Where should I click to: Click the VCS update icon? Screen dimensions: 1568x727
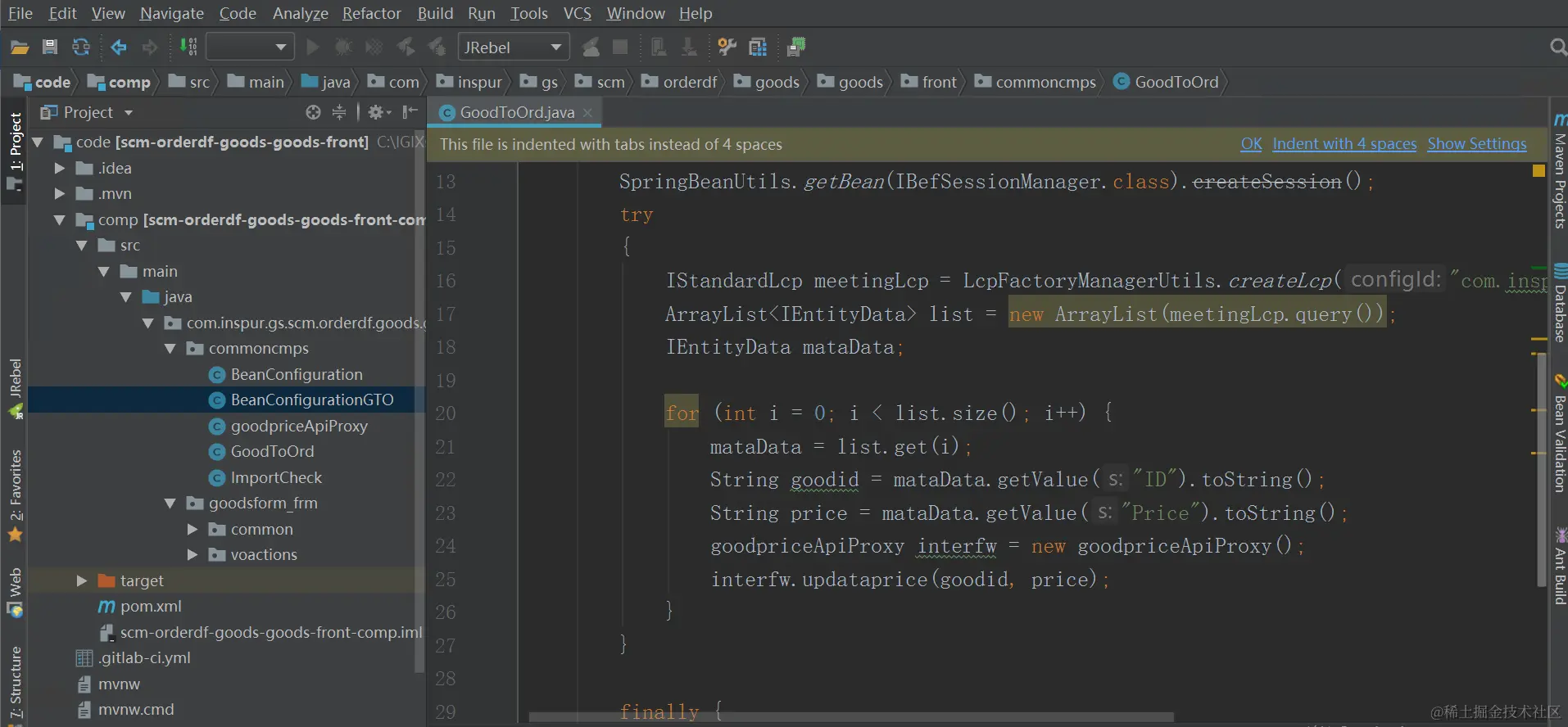[658, 47]
